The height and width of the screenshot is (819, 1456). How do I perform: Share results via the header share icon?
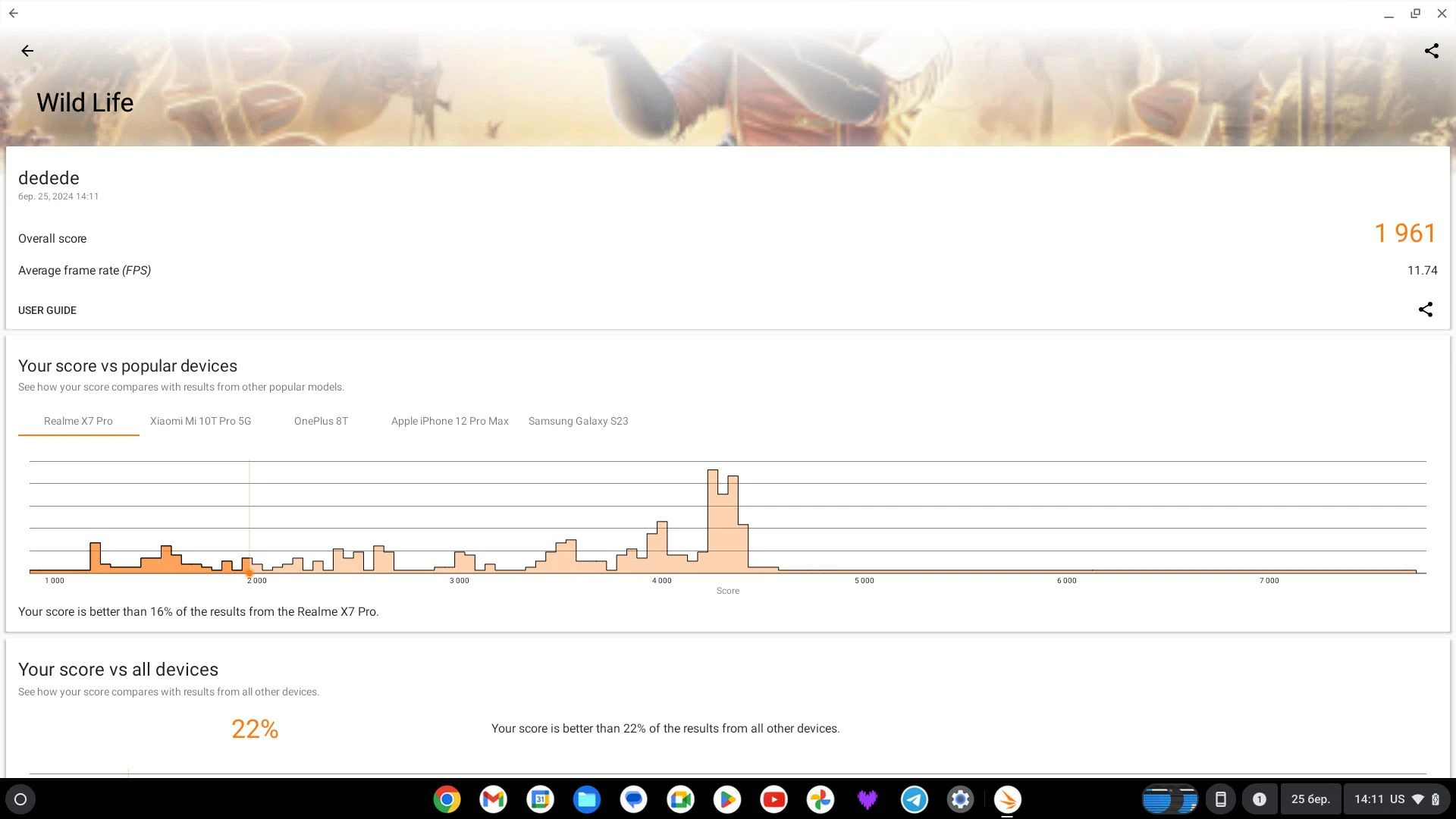tap(1431, 51)
